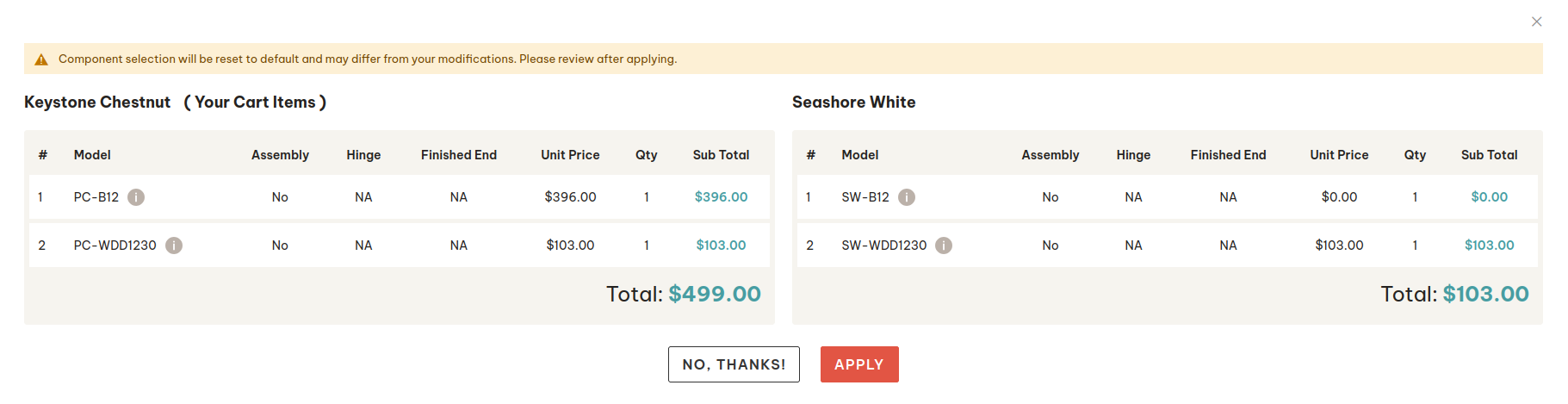The width and height of the screenshot is (1568, 404).
Task: Open info icon beside SW-WDD1230
Action: pos(944,246)
